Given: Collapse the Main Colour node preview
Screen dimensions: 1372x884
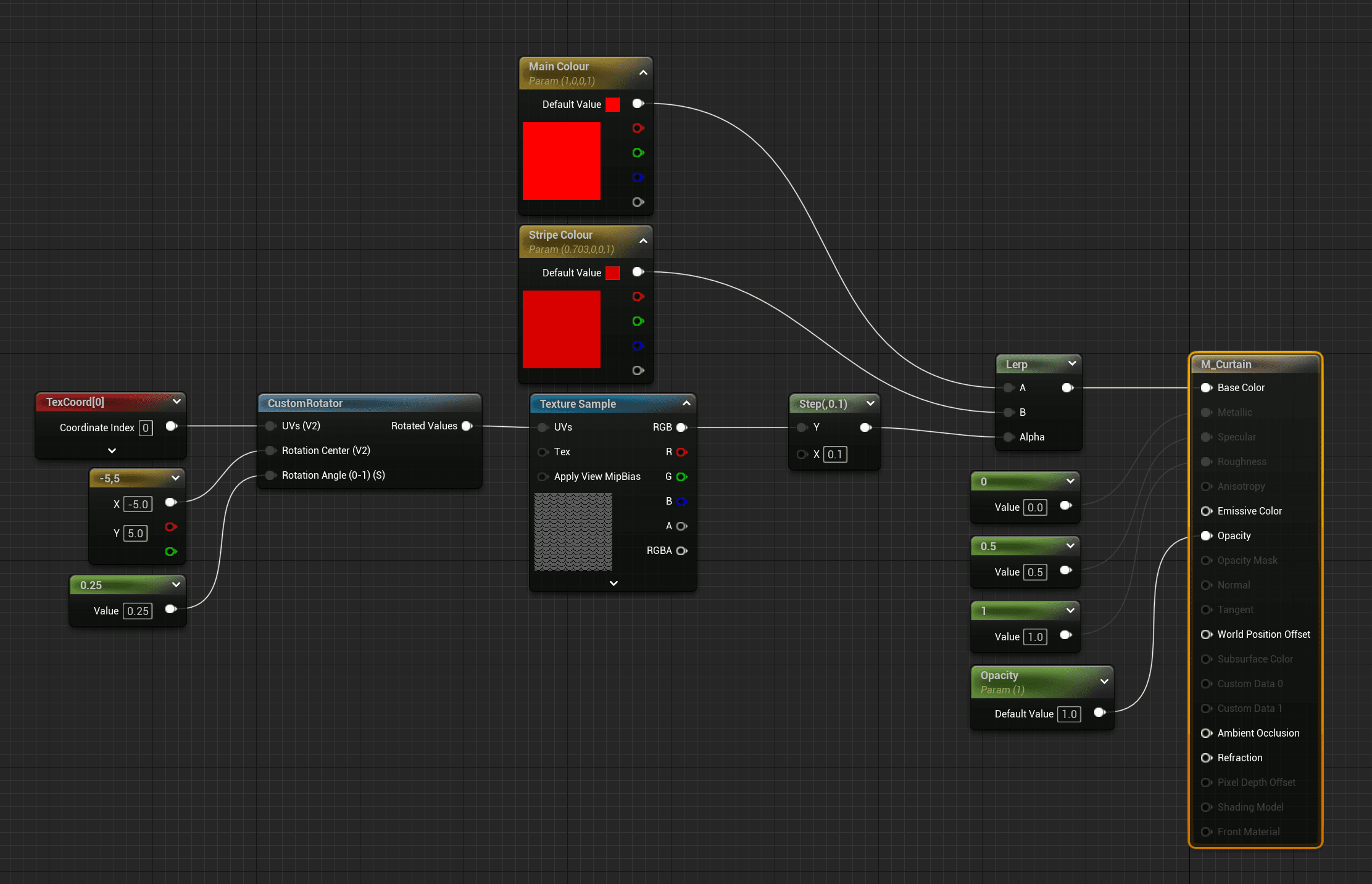Looking at the screenshot, I should pyautogui.click(x=643, y=73).
